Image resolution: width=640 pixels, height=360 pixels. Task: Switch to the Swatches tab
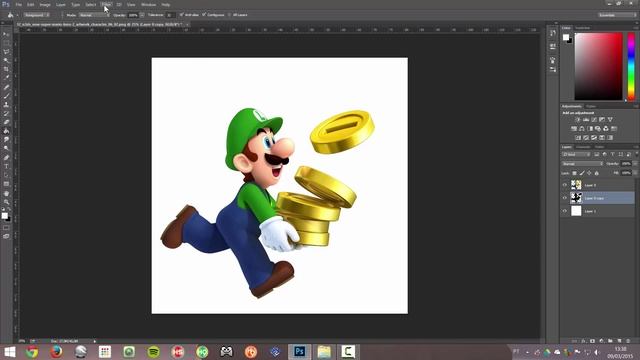[582, 28]
